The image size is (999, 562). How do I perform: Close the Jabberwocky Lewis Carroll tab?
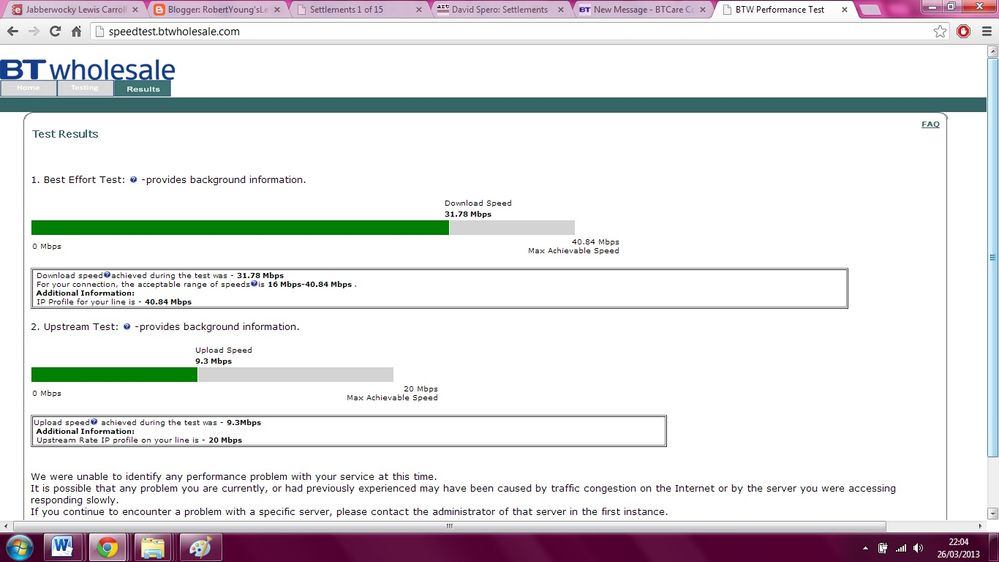click(135, 10)
